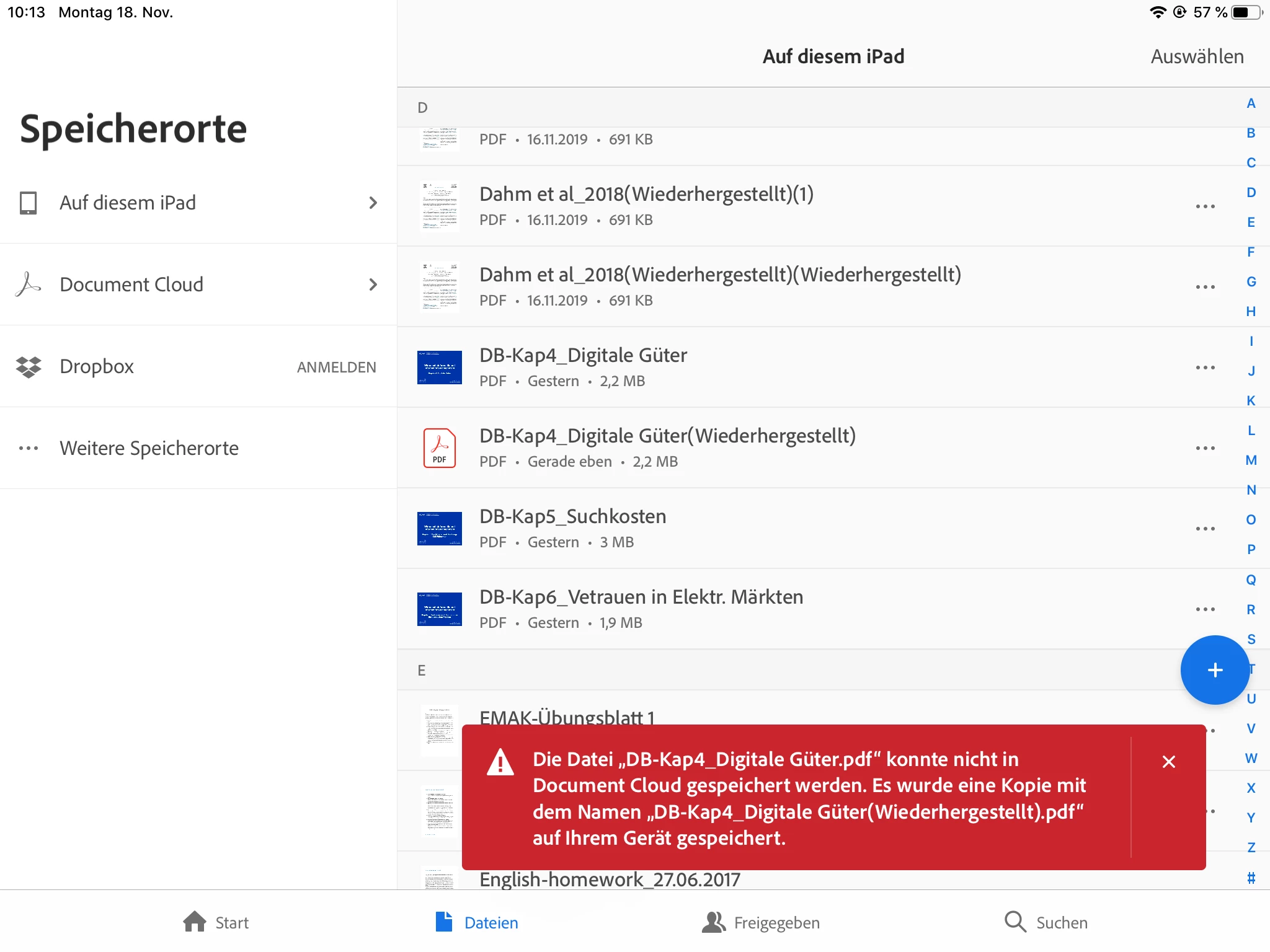Click three-dot icon next to Weitere Speicherorte
The image size is (1270, 952).
tap(29, 448)
